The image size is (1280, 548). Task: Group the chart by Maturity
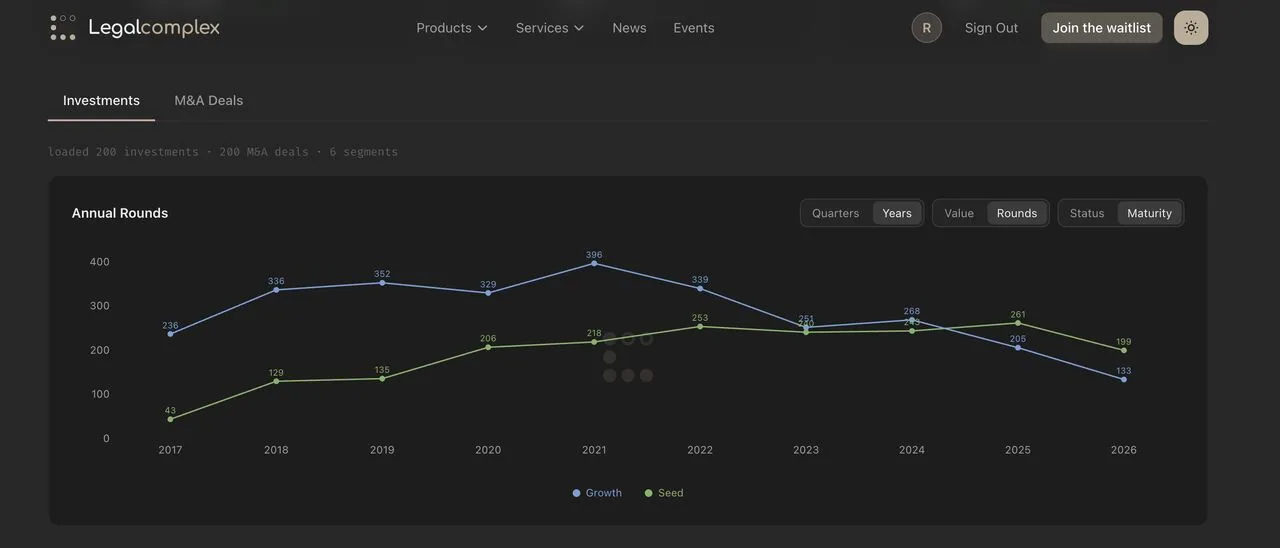1150,213
